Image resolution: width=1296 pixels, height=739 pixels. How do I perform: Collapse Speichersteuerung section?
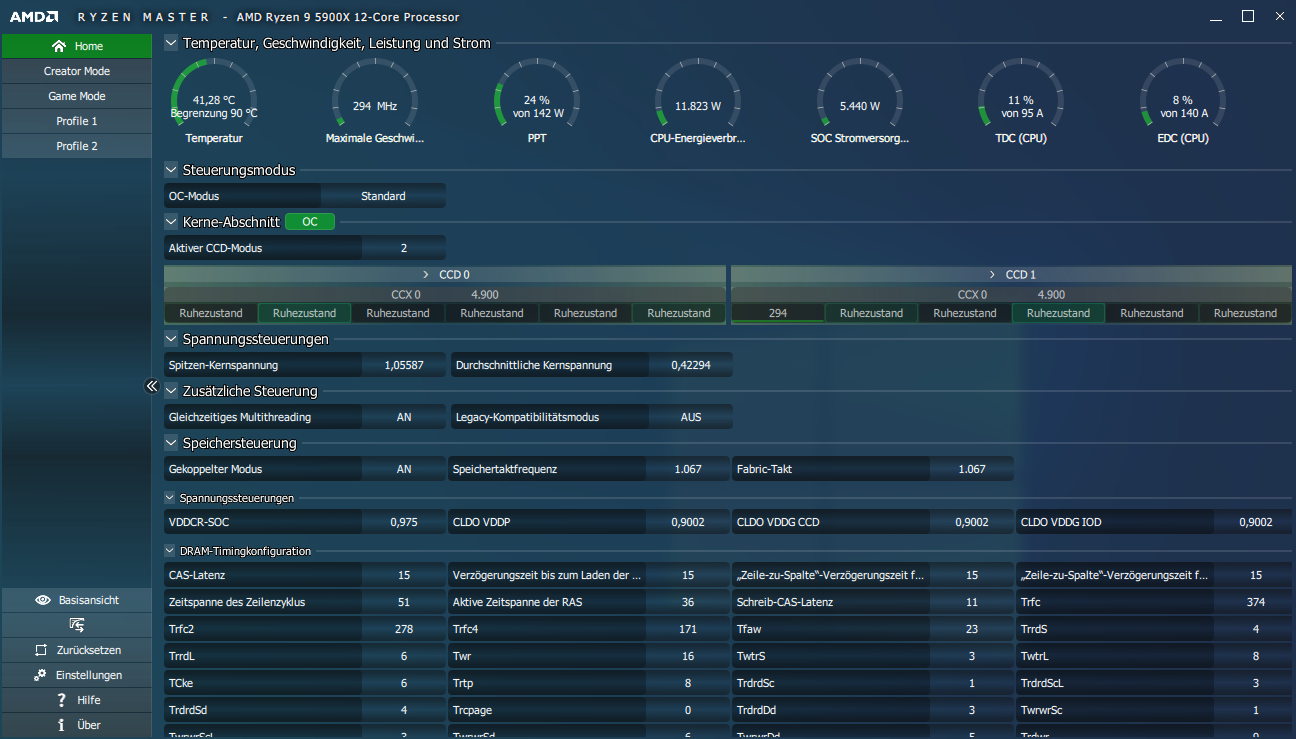point(171,443)
